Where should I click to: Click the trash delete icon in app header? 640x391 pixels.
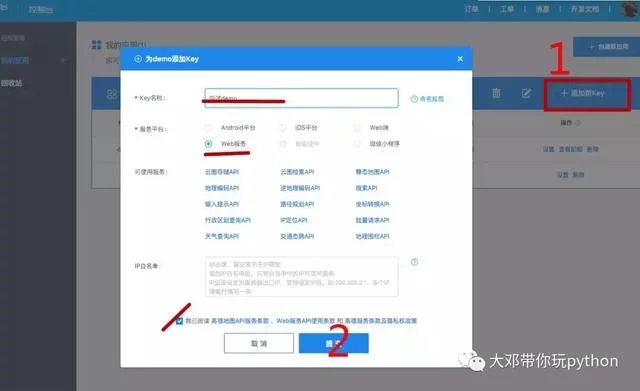click(496, 93)
